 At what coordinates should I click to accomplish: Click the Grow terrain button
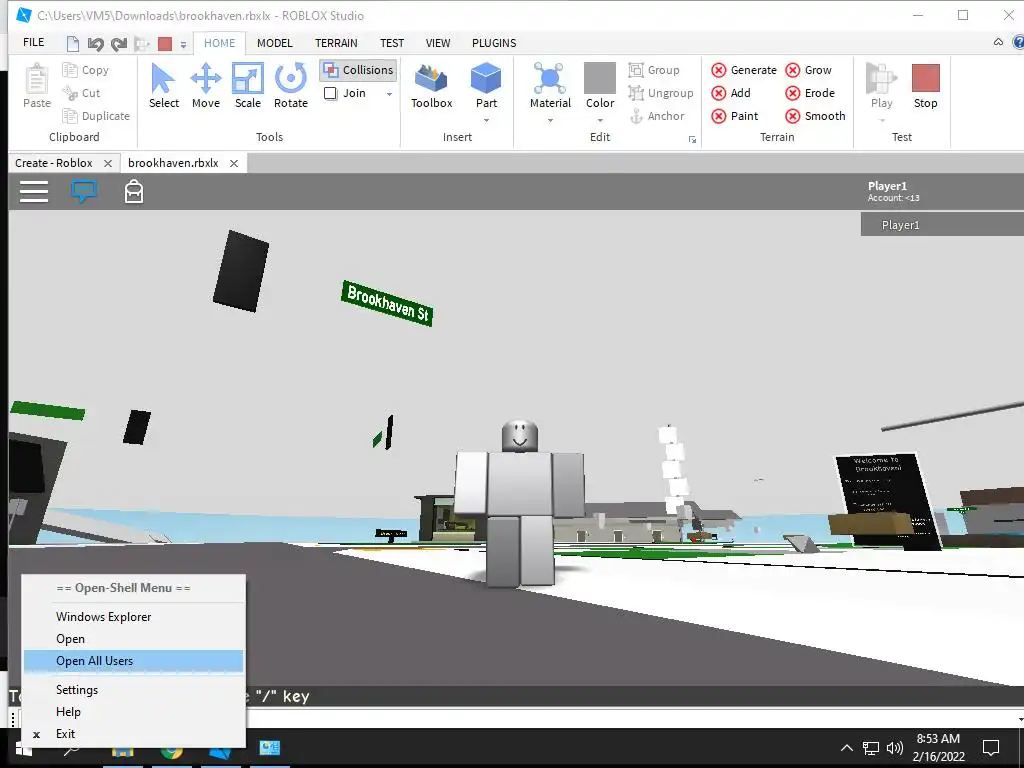coord(808,70)
